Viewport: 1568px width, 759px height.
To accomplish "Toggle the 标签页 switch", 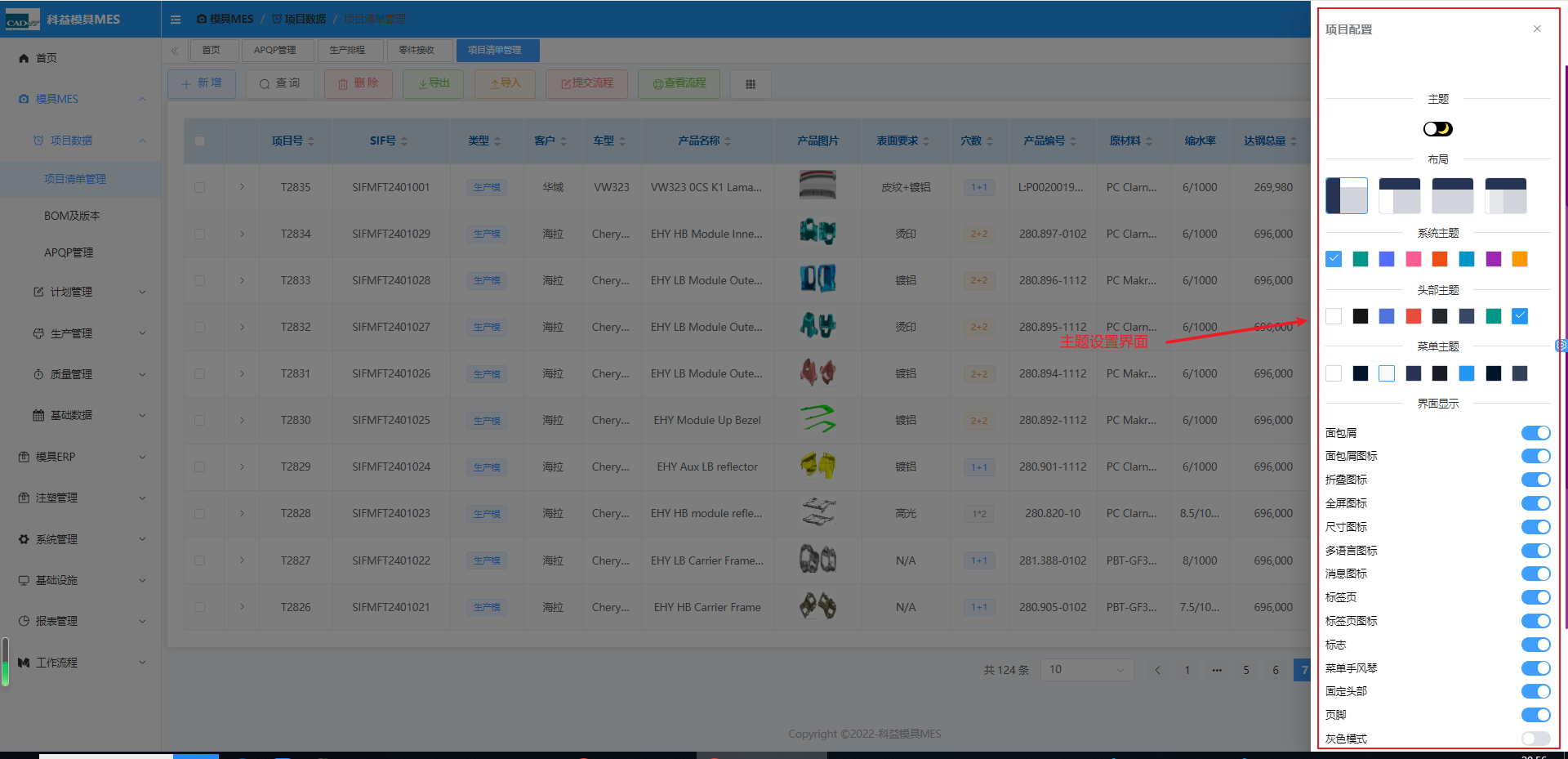I will pos(1535,597).
